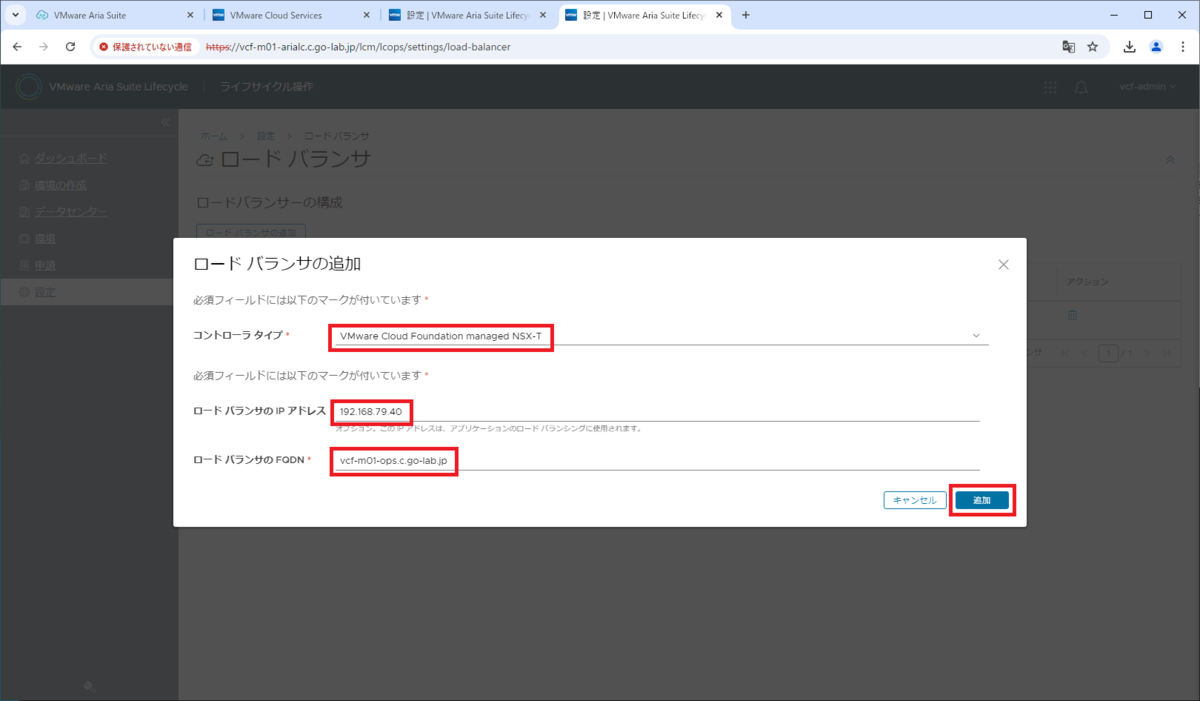This screenshot has height=701, width=1200.
Task: Collapse page header with double-up chevron
Action: tap(1170, 160)
